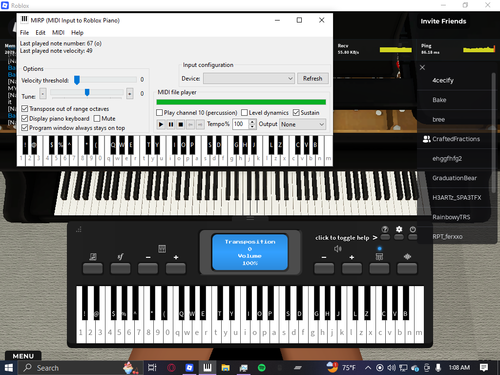
Task: Pause the MIDI file playback
Action: 171,124
